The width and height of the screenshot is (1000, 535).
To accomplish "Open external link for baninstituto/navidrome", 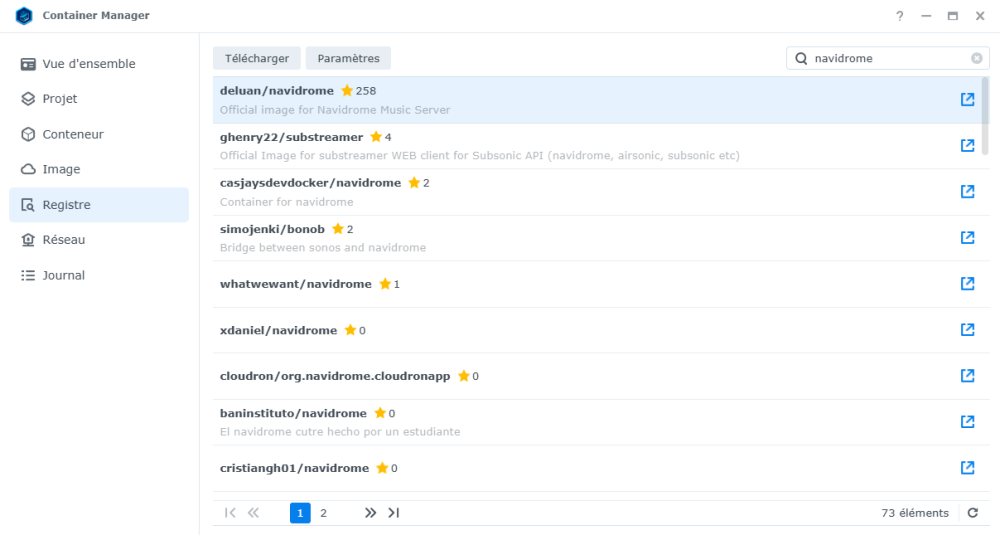I will click(967, 421).
